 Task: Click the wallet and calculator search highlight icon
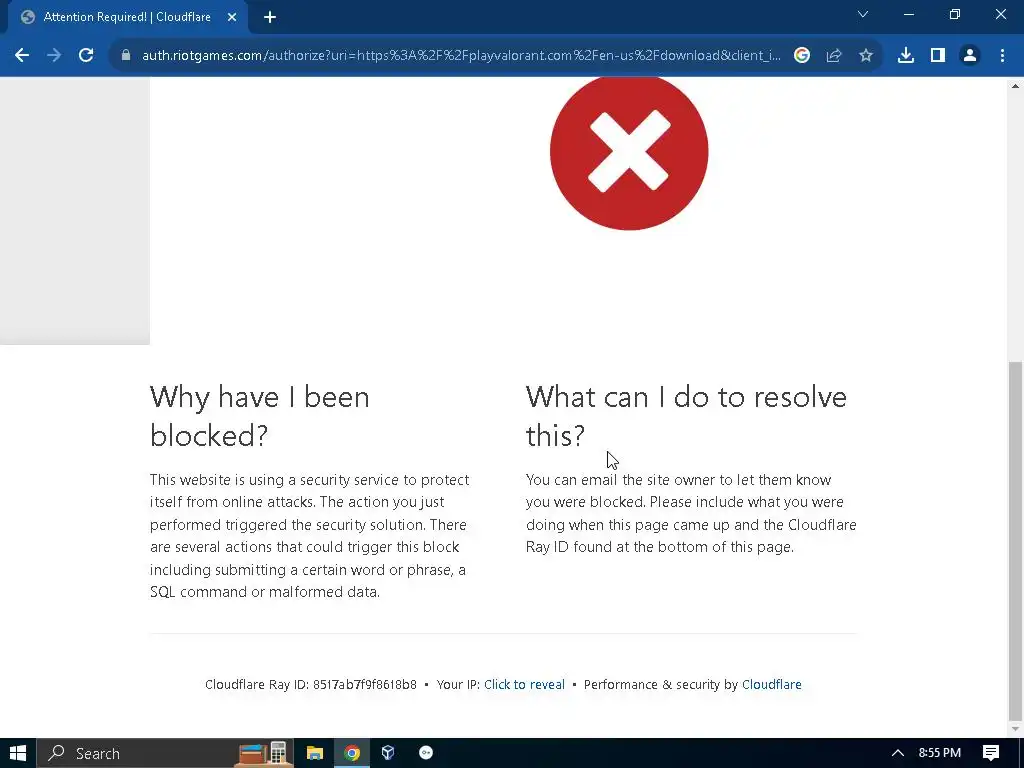tap(263, 753)
